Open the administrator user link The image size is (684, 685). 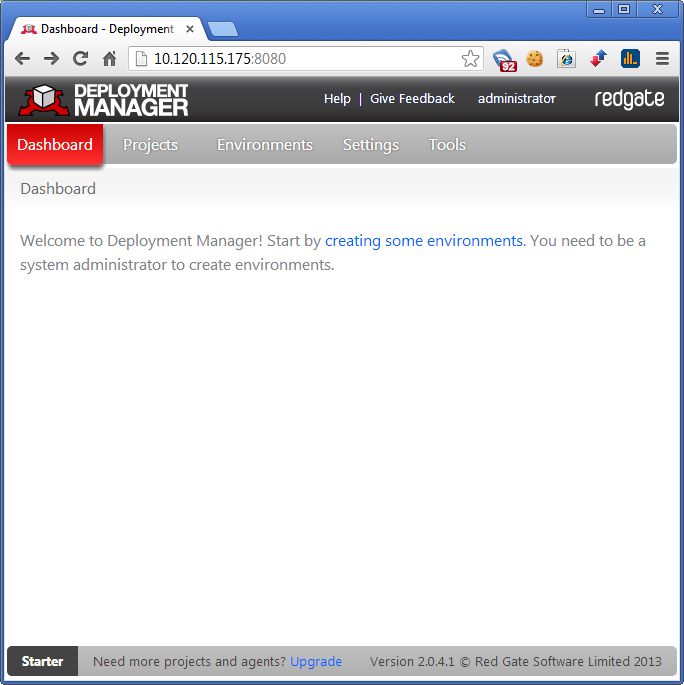[517, 99]
